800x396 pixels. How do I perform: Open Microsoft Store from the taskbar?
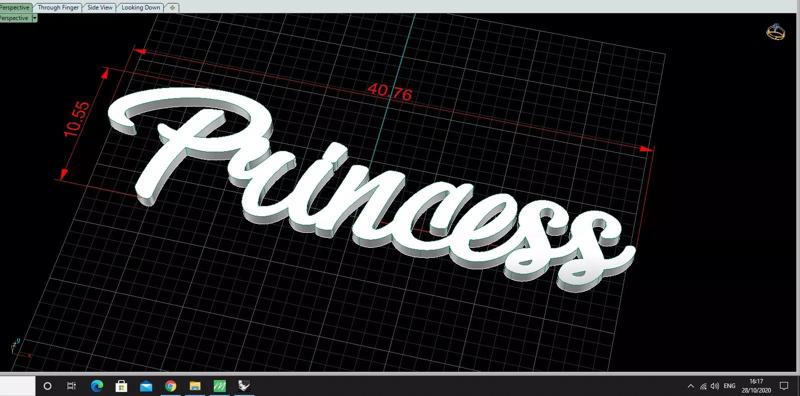pos(121,386)
